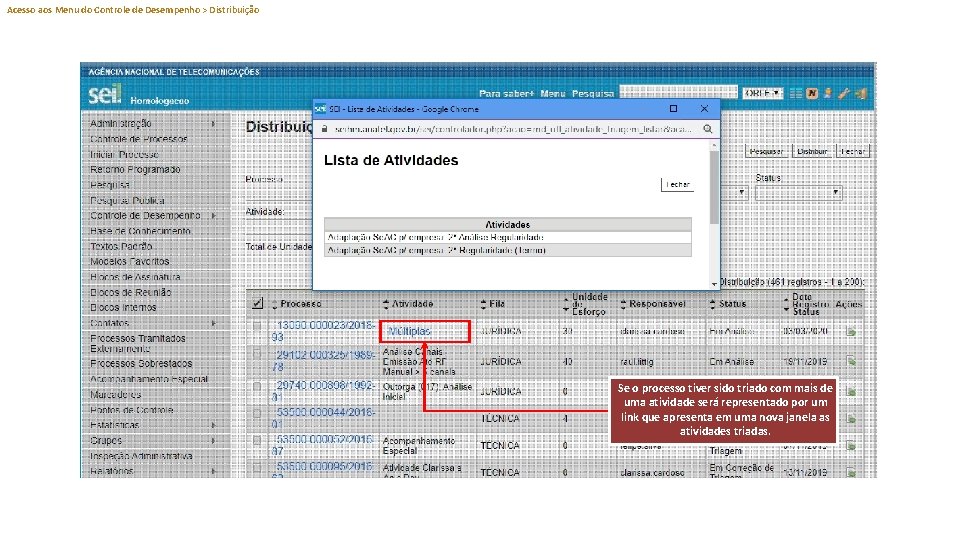Open the Múltiplas activities link
The width and height of the screenshot is (960, 540).
410,331
